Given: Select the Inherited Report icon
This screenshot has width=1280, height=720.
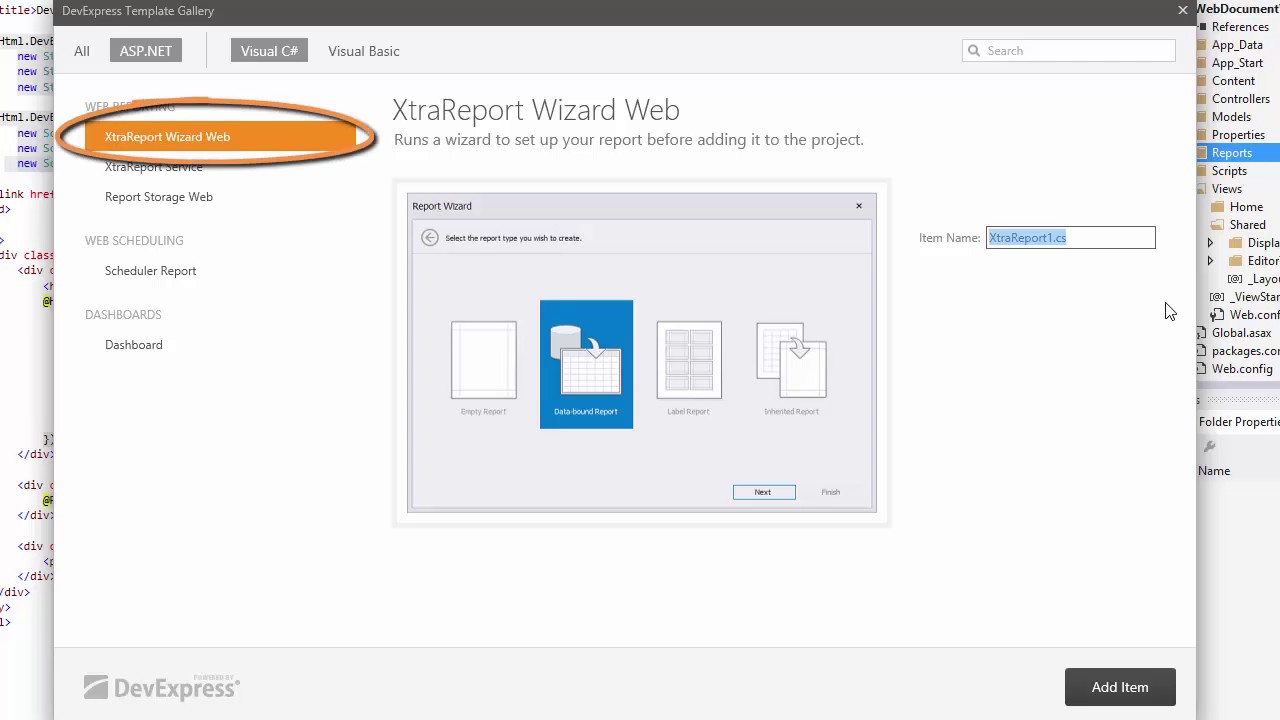Looking at the screenshot, I should [x=791, y=360].
